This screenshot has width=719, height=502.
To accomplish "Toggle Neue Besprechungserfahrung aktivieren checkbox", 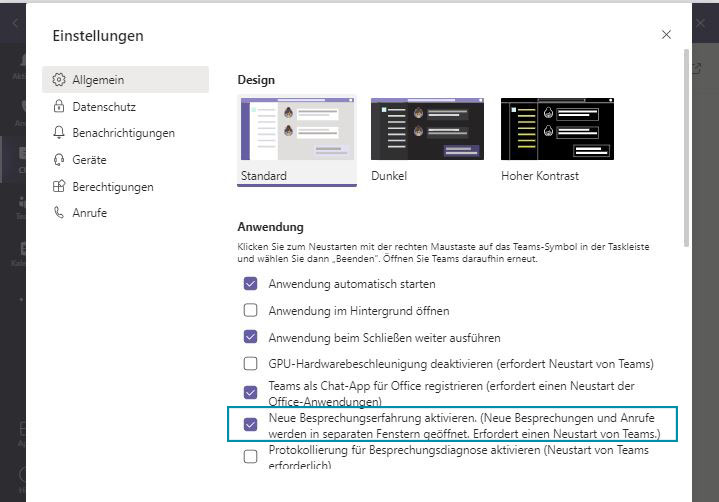I will 250,425.
